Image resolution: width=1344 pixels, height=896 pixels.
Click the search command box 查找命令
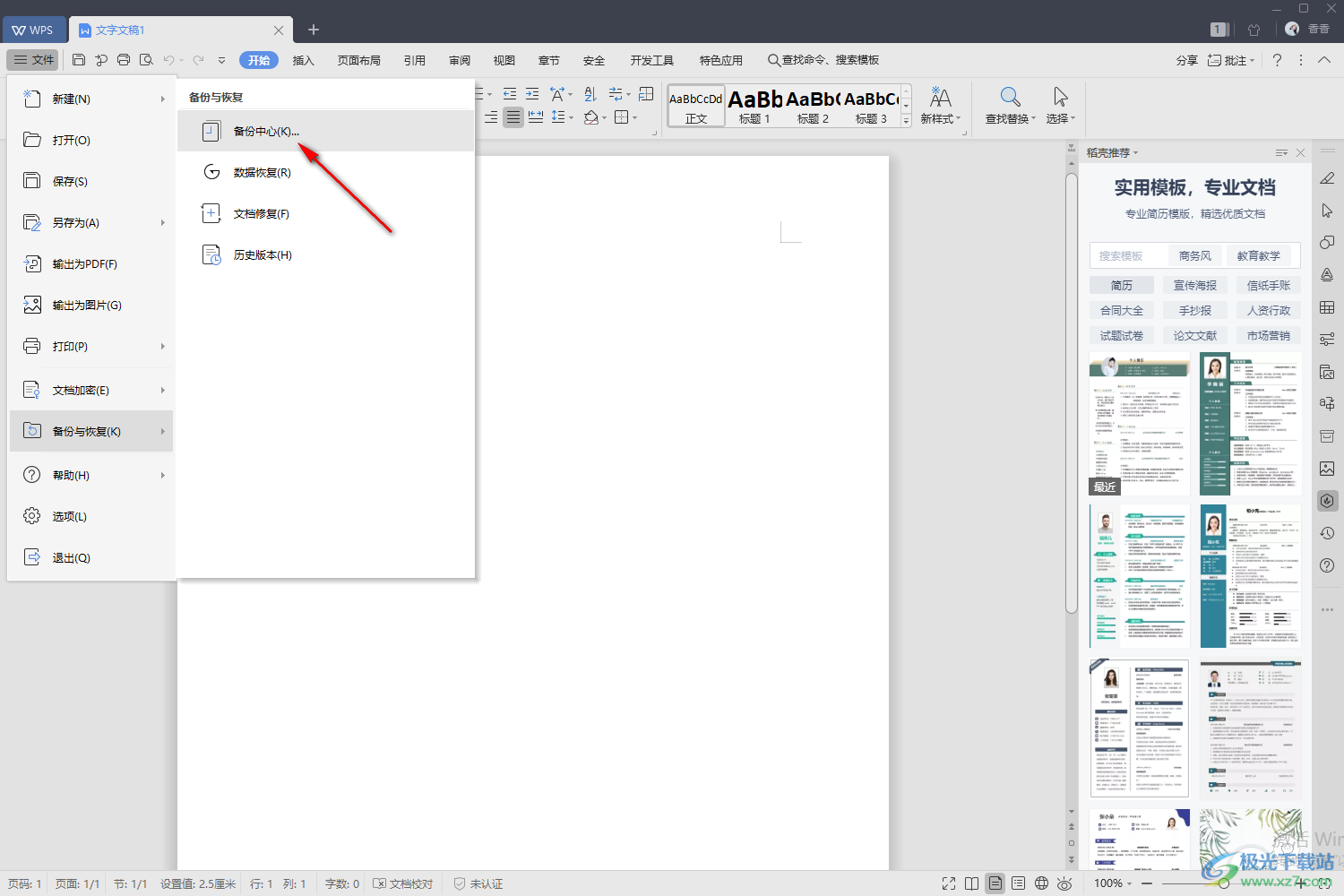823,60
